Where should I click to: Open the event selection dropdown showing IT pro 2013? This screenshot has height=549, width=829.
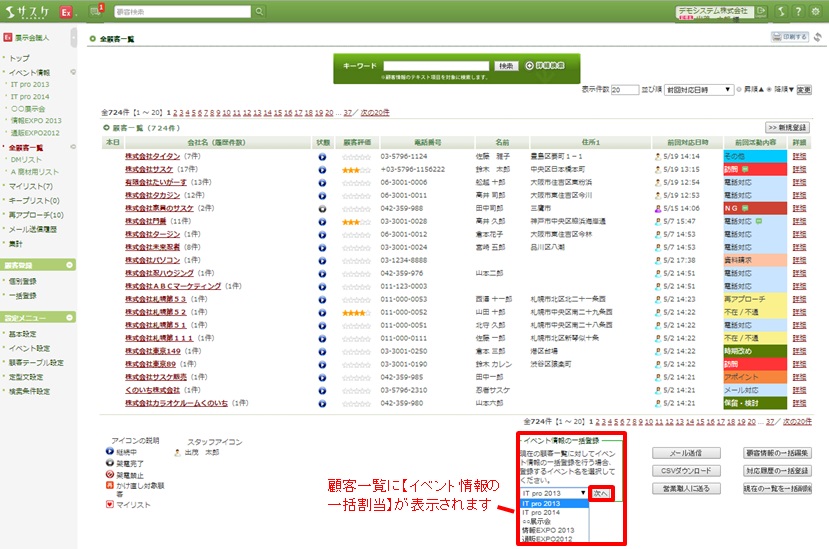point(553,493)
